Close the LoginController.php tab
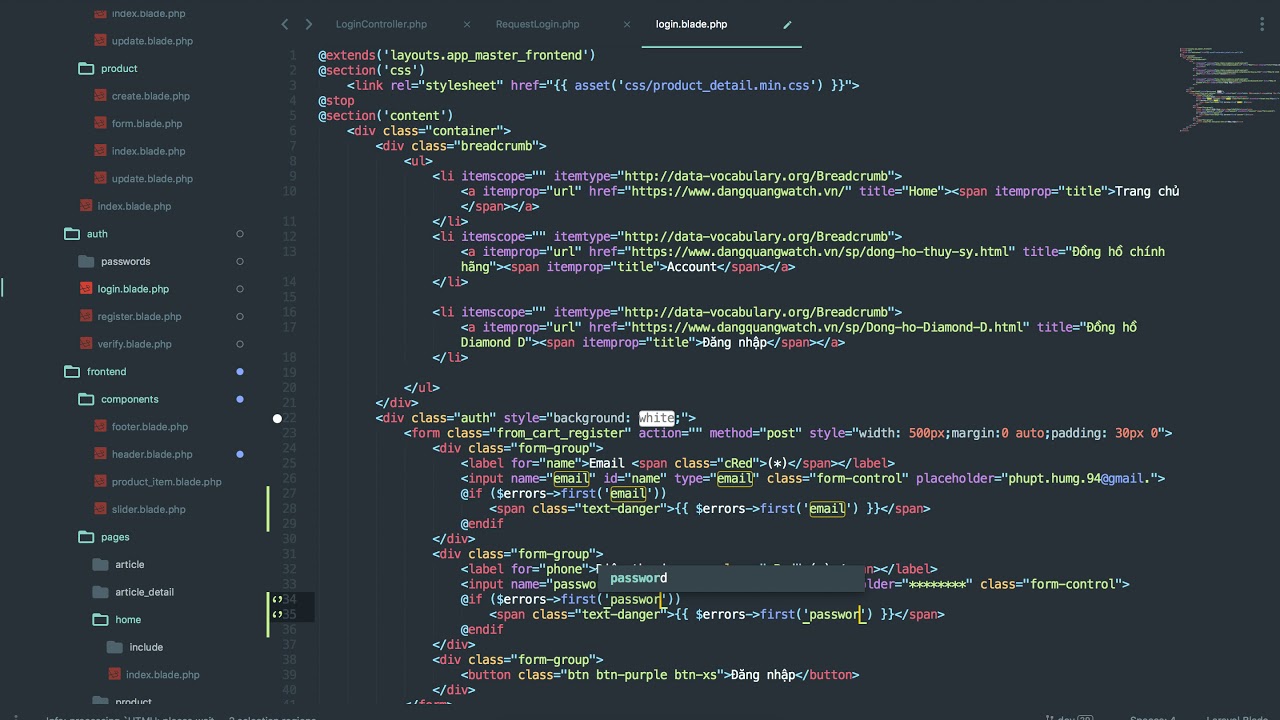The height and width of the screenshot is (720, 1280). click(467, 24)
